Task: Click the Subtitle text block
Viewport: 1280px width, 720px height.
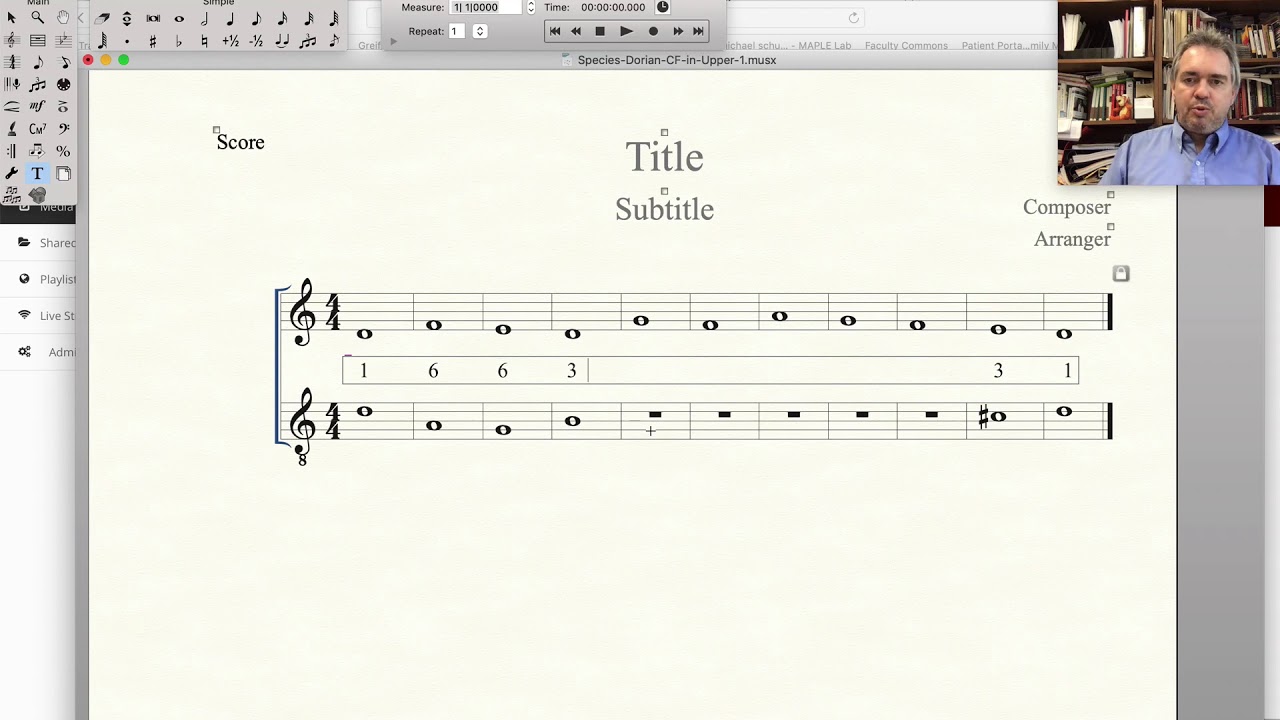Action: pyautogui.click(x=664, y=209)
